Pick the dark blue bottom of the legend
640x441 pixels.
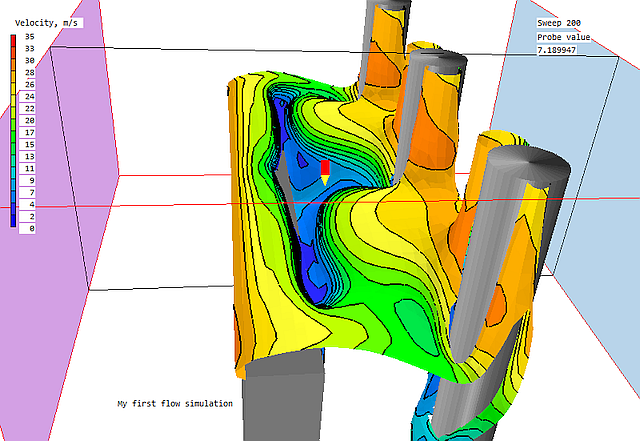coord(13,222)
